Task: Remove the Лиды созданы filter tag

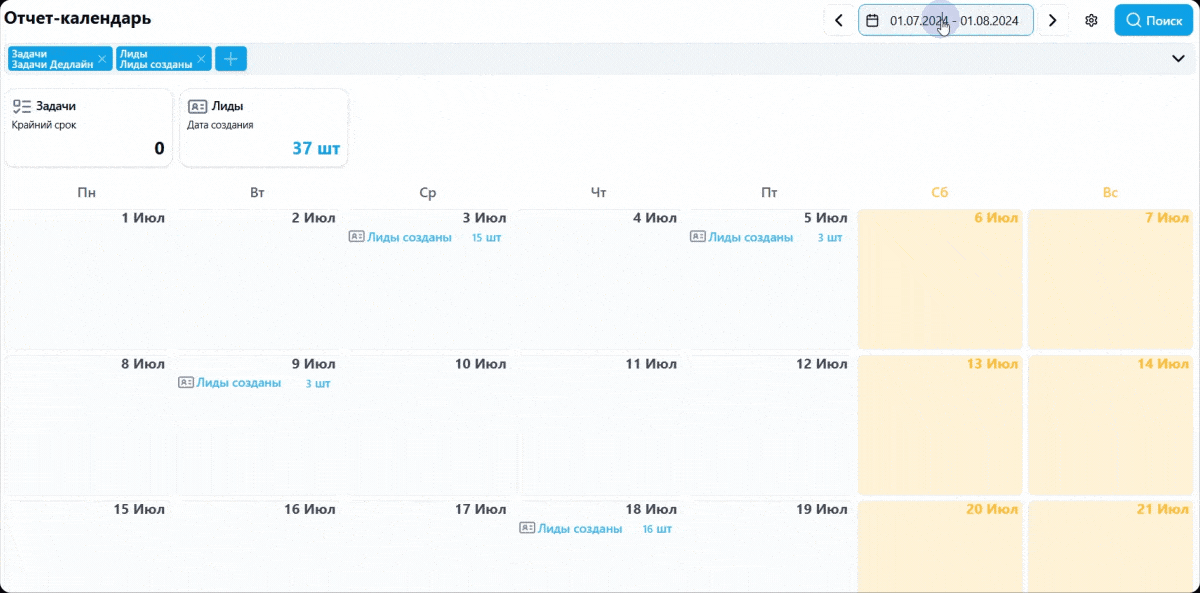Action: click(201, 59)
